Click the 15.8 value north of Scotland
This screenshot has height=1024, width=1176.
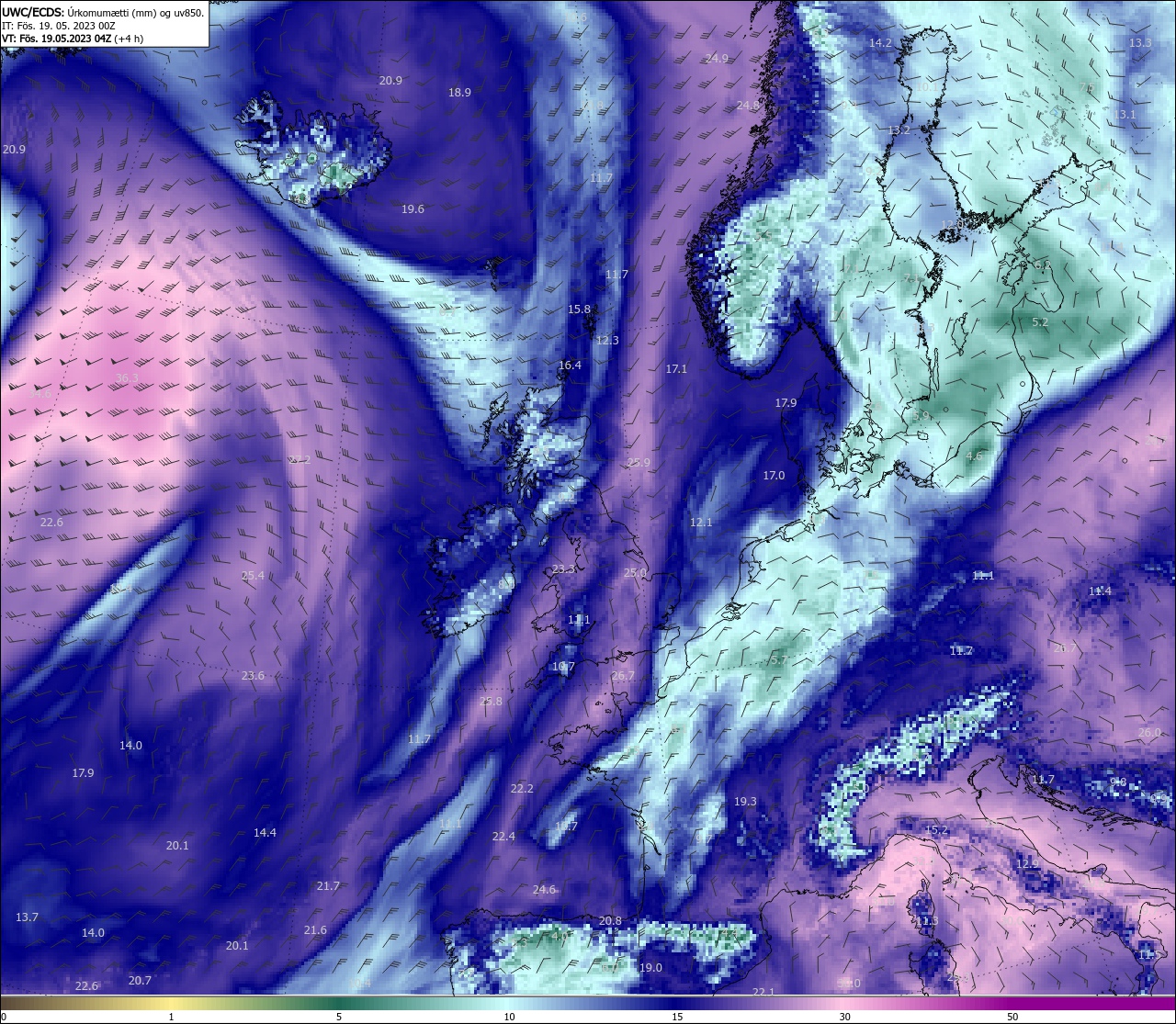pos(579,309)
